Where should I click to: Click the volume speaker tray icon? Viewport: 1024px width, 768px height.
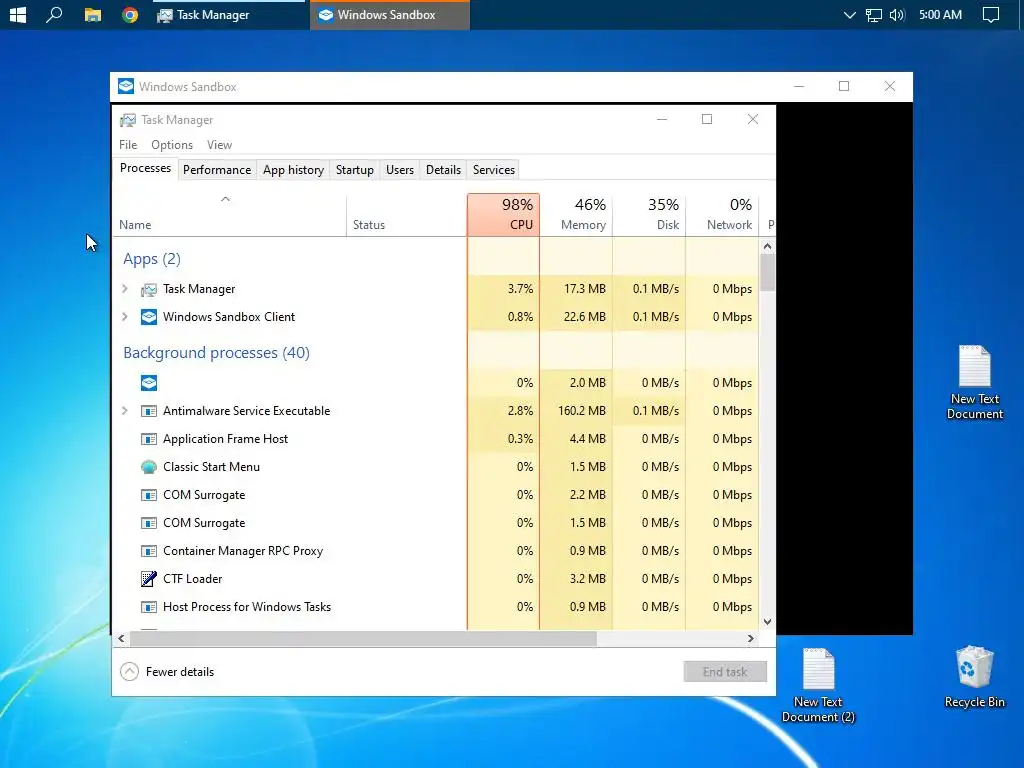click(x=897, y=14)
